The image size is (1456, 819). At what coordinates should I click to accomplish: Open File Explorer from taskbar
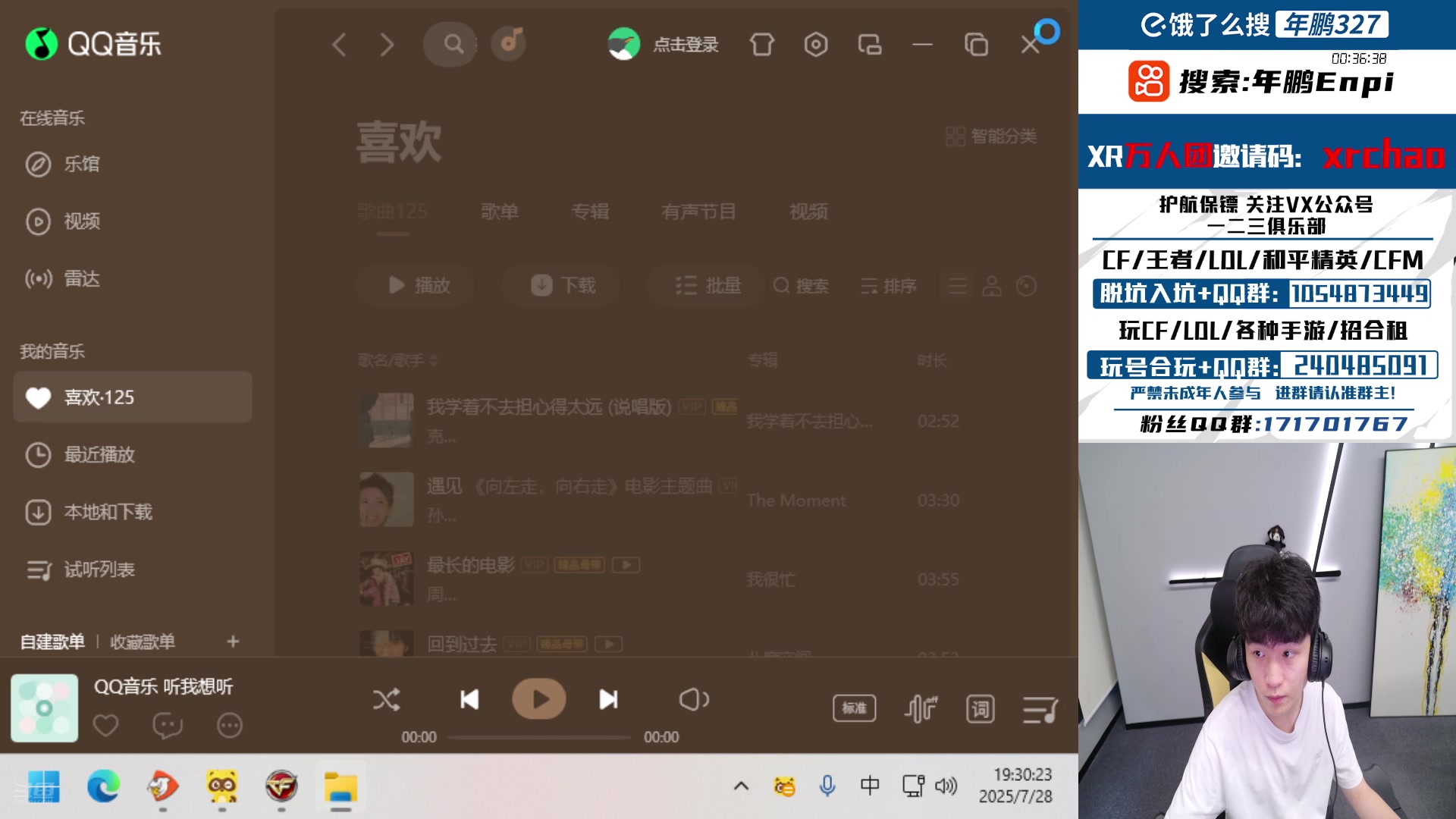(x=341, y=786)
